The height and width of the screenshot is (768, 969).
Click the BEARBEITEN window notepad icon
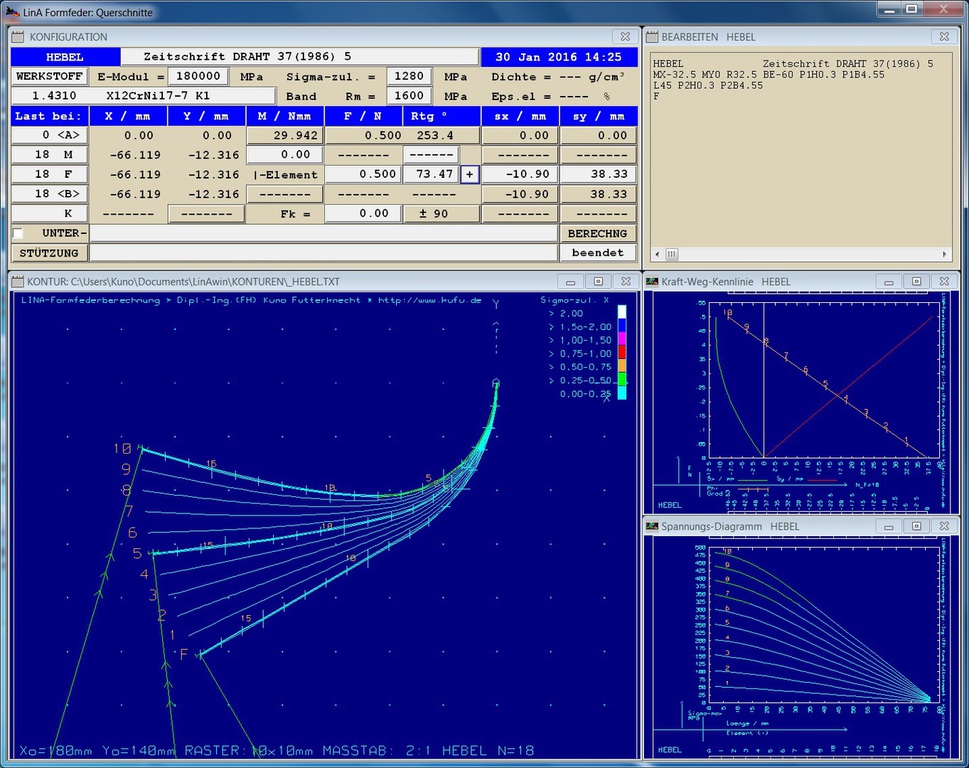[650, 36]
